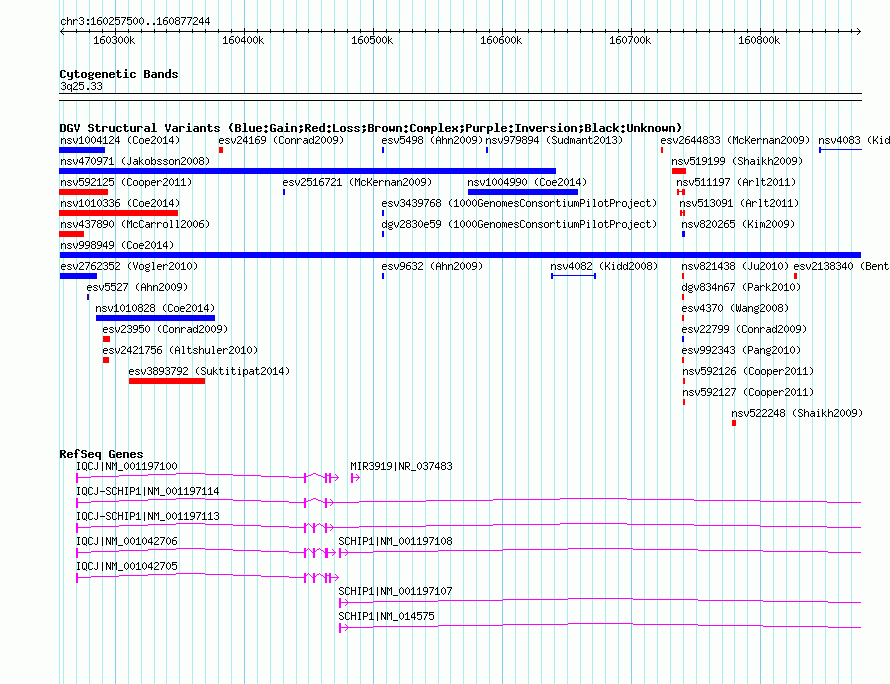Click the 160500k ruler tick label
This screenshot has height=684, width=890.
click(x=372, y=40)
